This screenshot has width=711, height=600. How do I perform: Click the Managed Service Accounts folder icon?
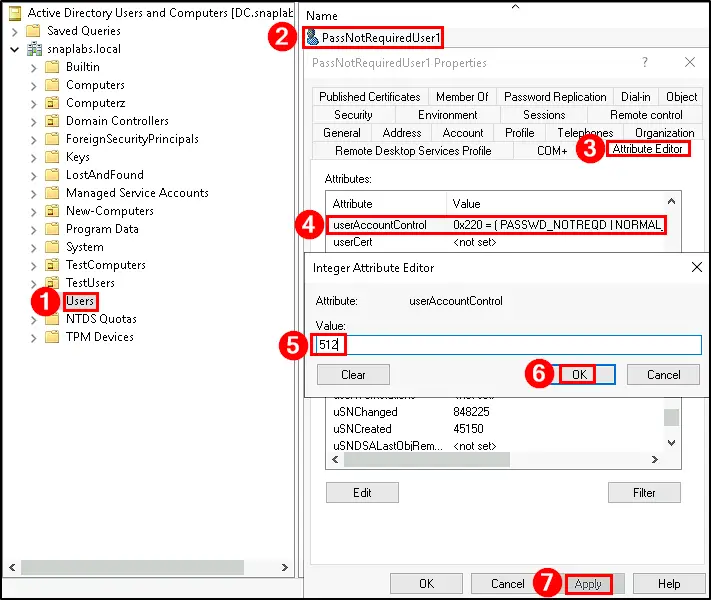[x=52, y=193]
